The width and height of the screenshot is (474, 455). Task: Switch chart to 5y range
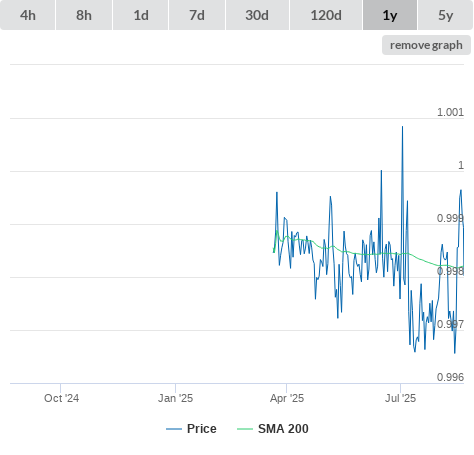pos(445,15)
